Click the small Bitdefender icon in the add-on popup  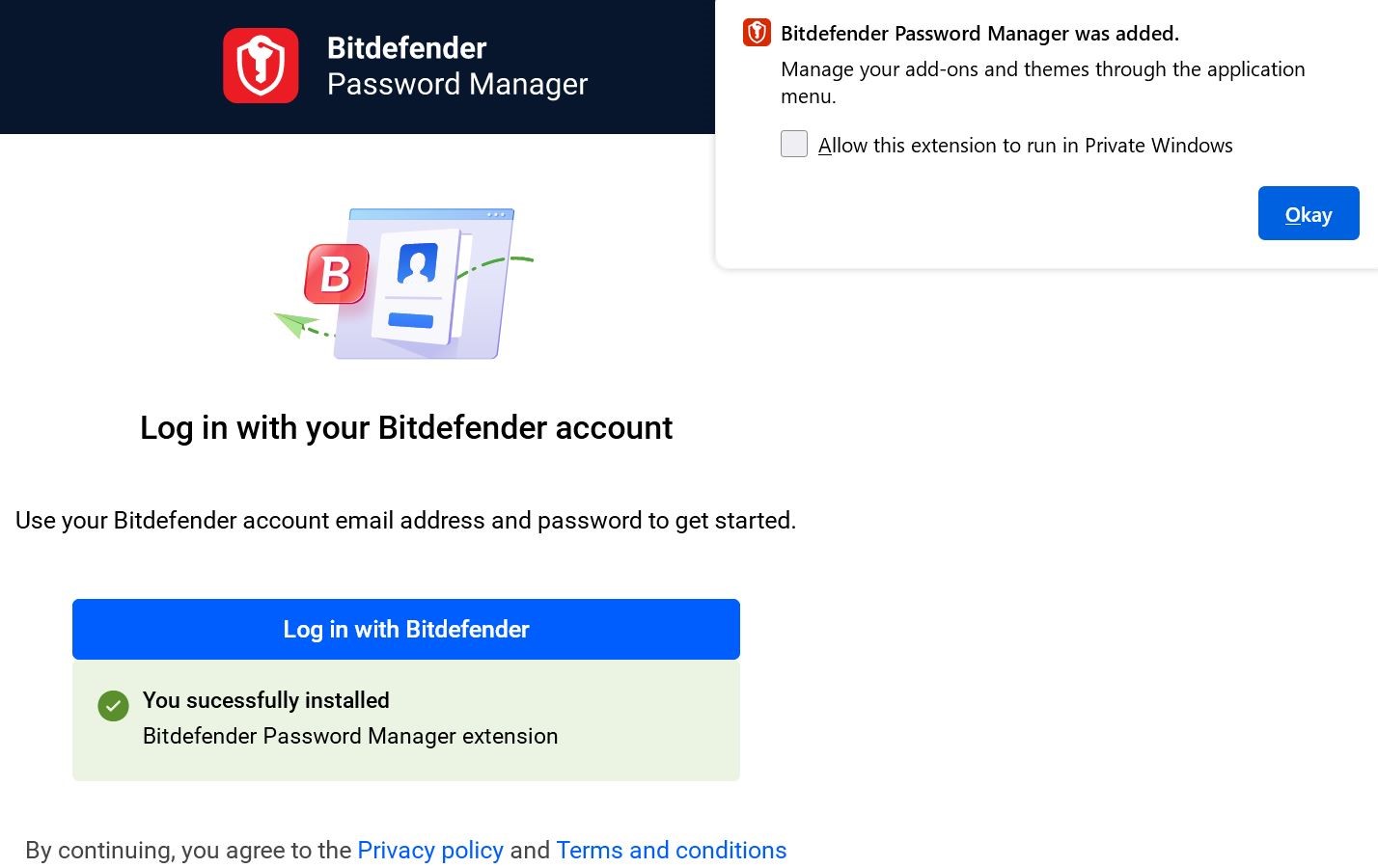point(757,33)
